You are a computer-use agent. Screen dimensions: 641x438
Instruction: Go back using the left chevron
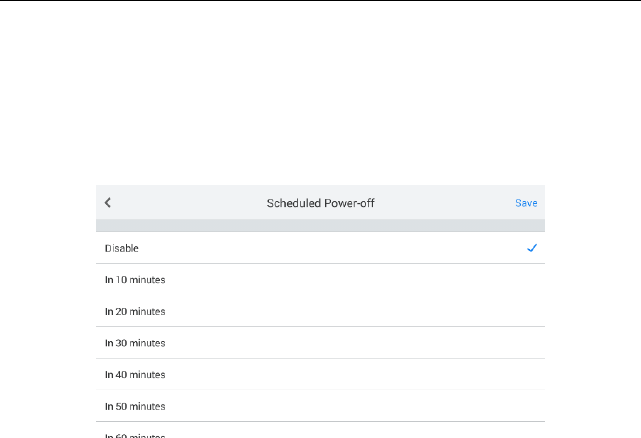click(108, 203)
